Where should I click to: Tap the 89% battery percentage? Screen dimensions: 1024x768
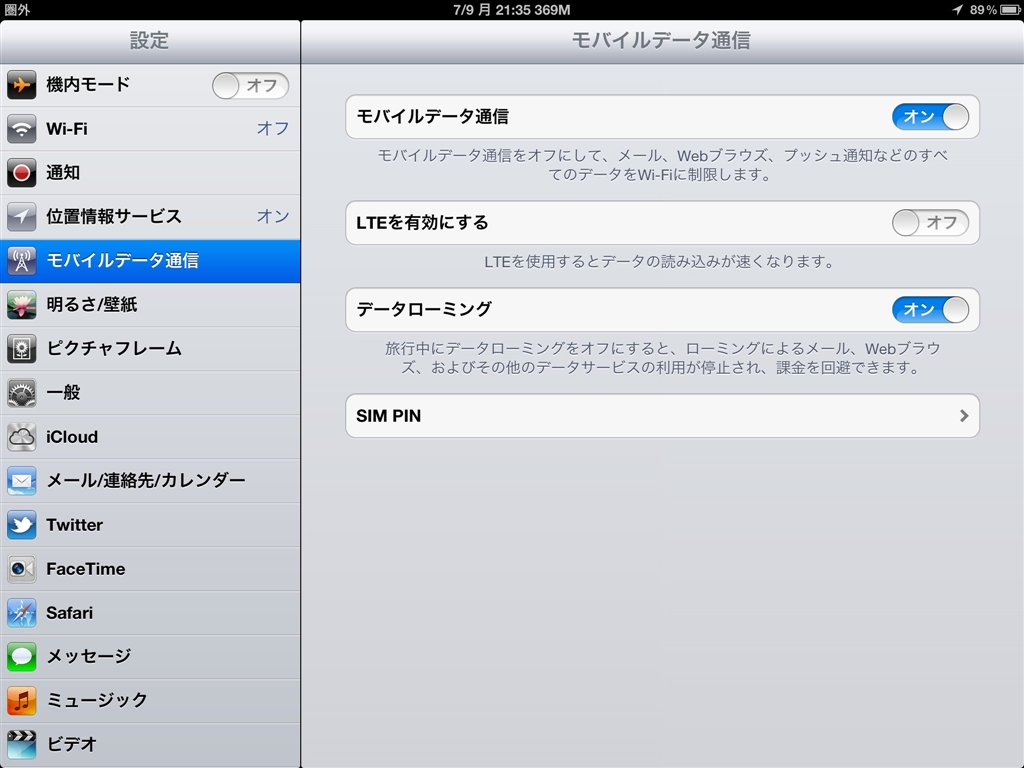983,10
